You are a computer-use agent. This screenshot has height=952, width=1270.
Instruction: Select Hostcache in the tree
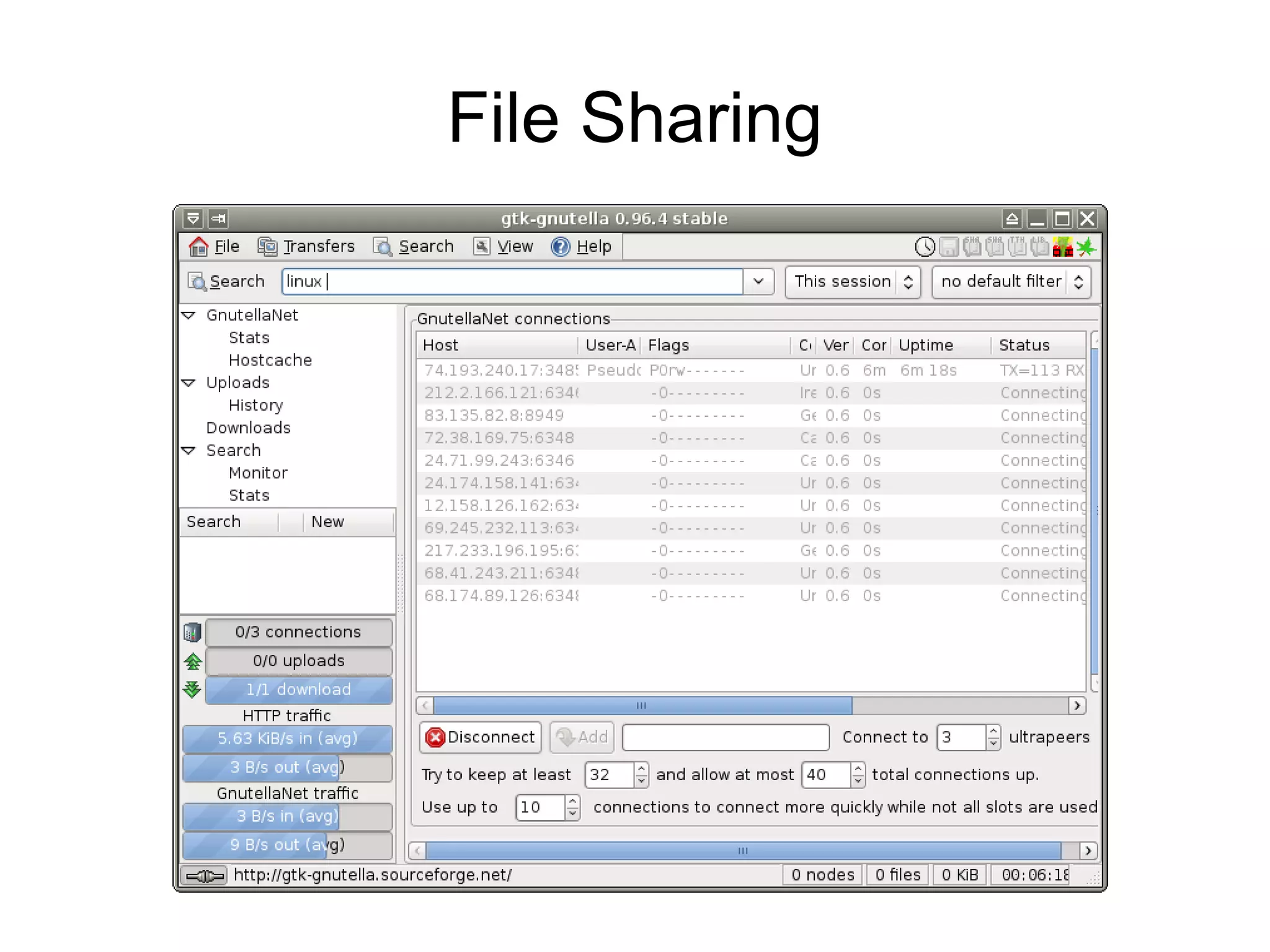(270, 360)
